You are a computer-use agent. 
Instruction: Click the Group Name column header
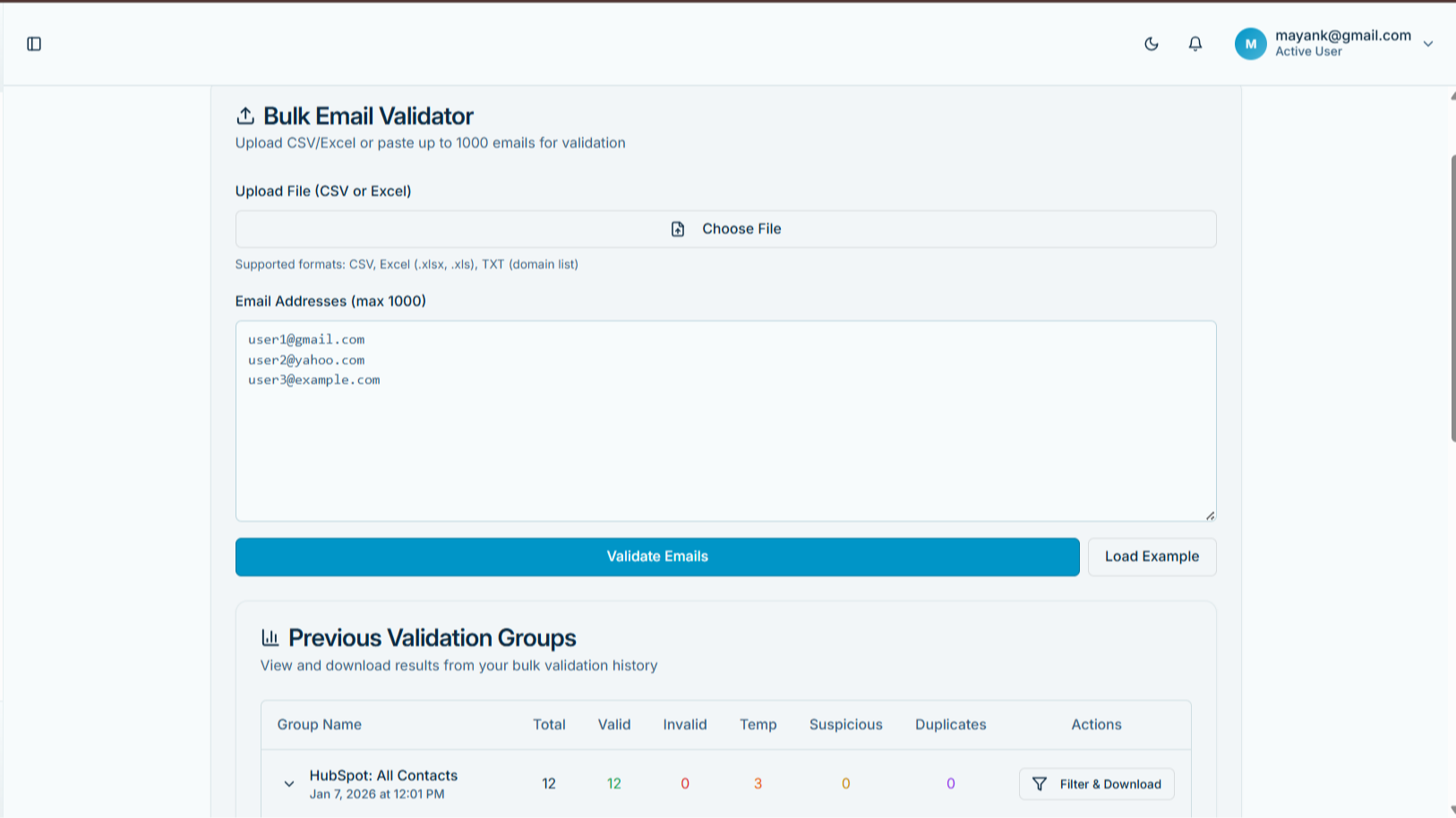(x=319, y=724)
